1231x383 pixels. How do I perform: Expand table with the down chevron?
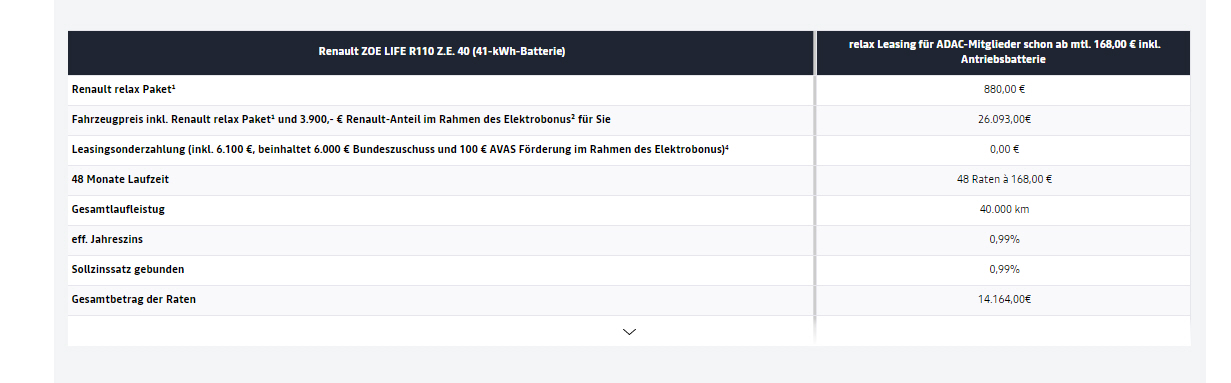click(629, 331)
